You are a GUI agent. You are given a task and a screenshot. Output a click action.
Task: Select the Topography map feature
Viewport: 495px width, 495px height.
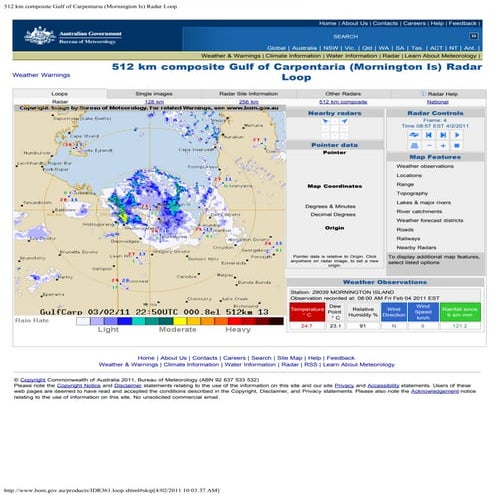(412, 193)
